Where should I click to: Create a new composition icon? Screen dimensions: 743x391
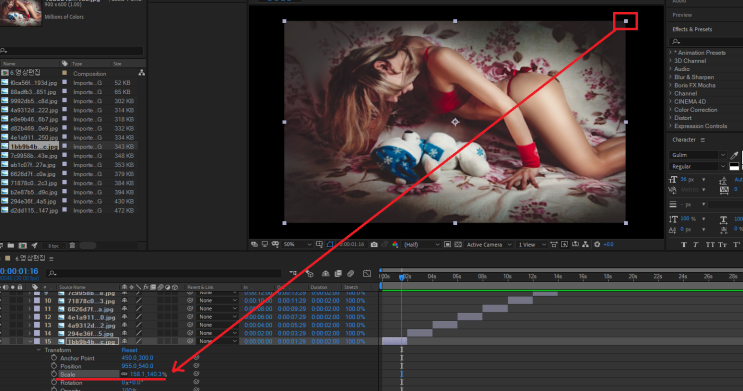(22, 246)
